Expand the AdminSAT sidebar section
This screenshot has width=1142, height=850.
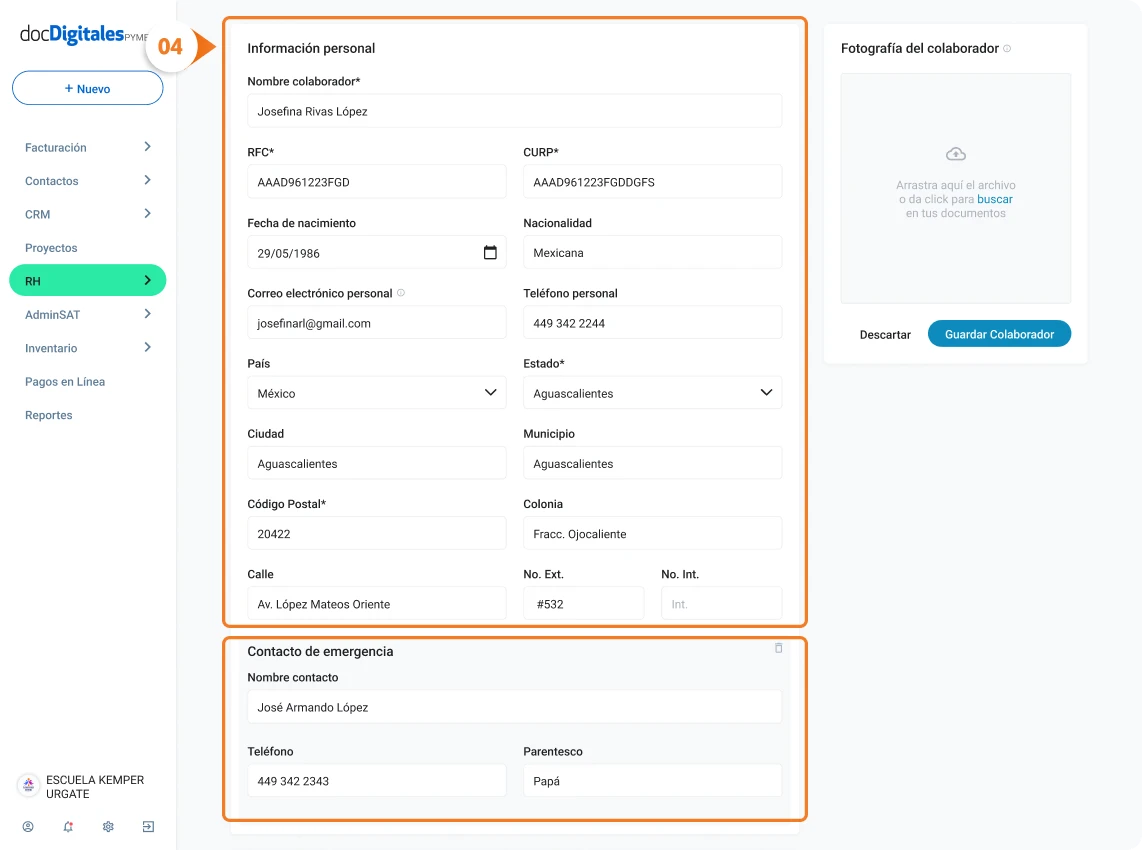click(x=87, y=315)
